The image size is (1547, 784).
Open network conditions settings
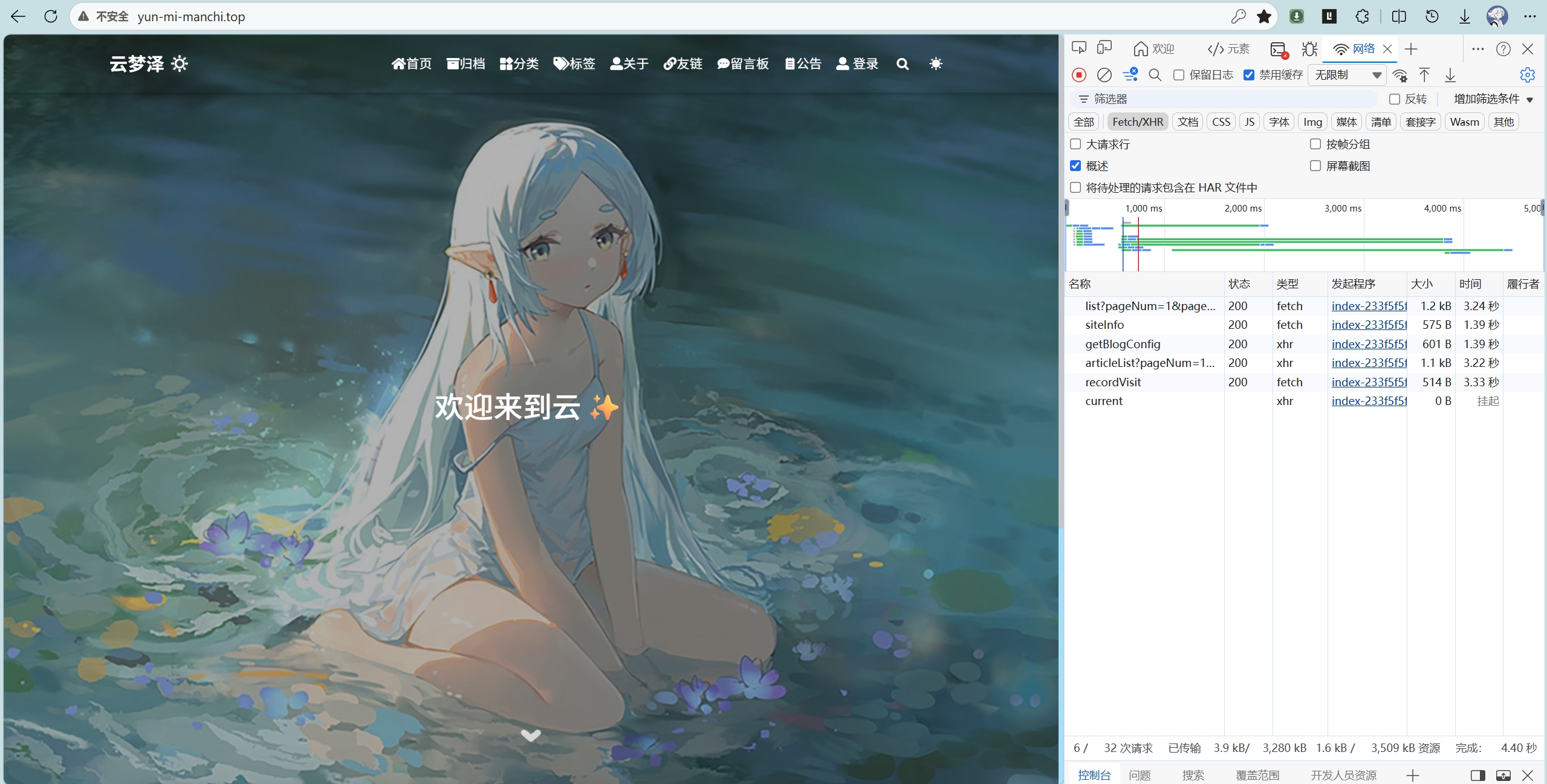[x=1399, y=75]
